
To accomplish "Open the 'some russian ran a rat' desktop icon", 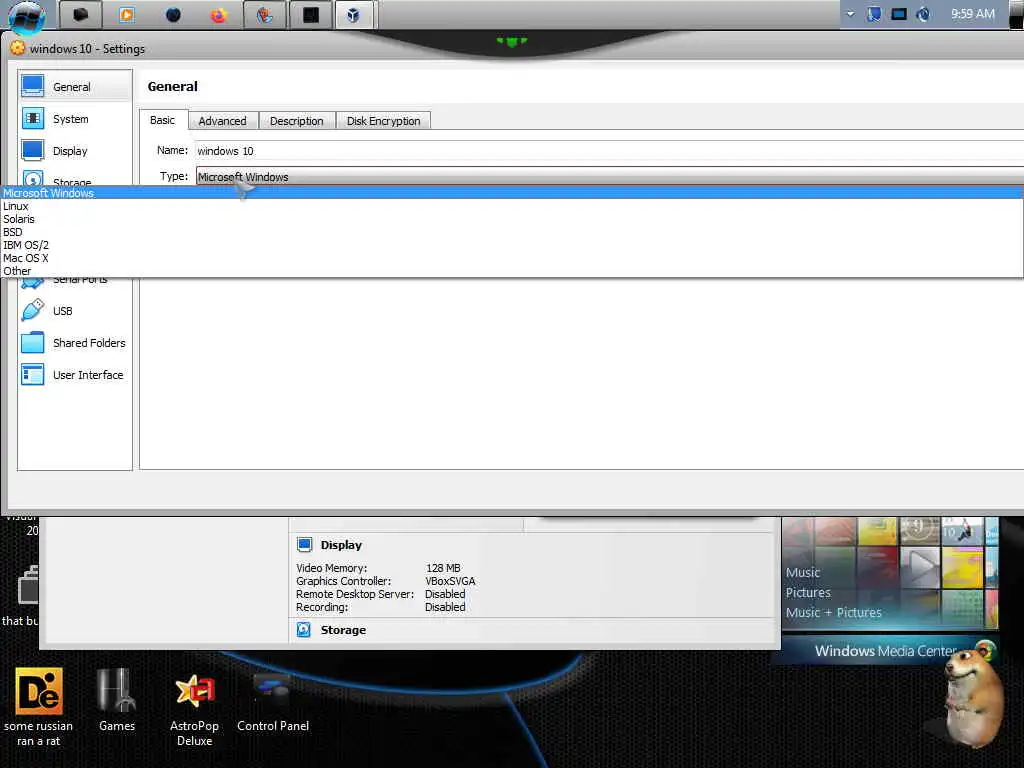I will pyautogui.click(x=39, y=707).
